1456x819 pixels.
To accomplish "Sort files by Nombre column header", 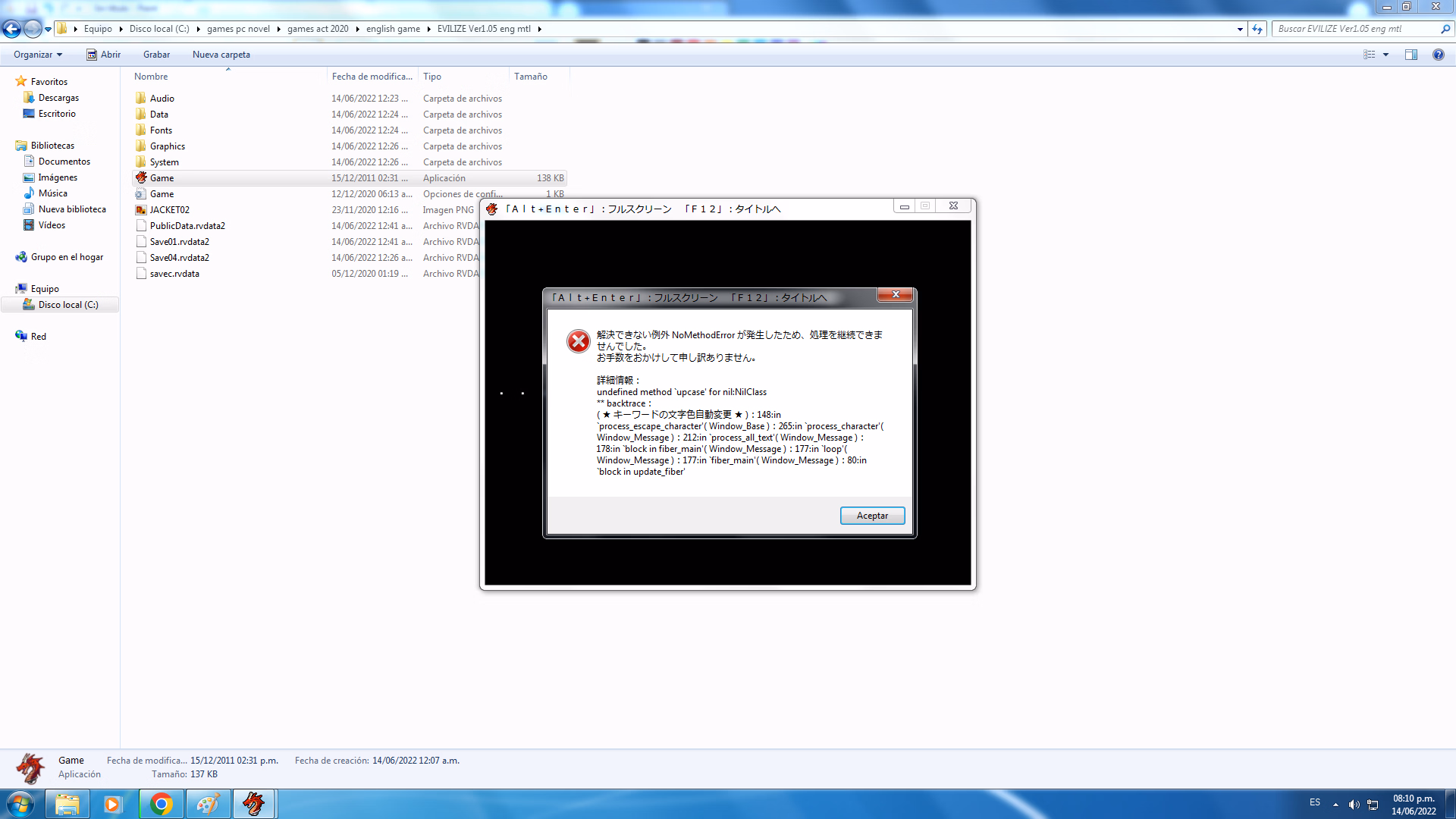I will (151, 77).
